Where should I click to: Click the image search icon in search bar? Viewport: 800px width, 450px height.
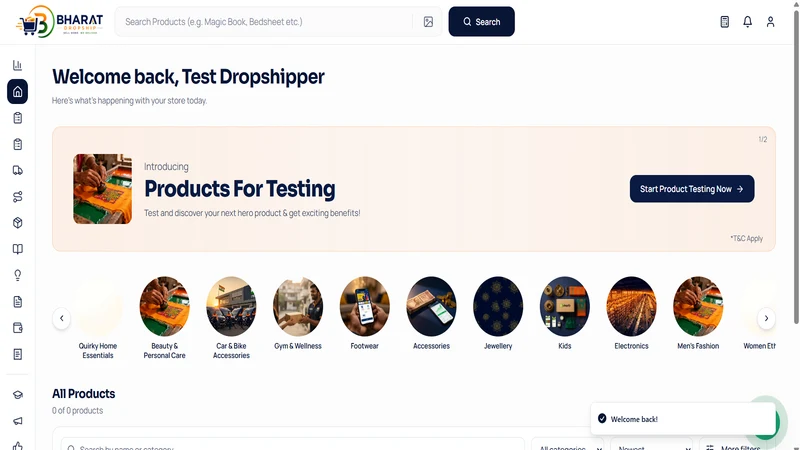(428, 22)
